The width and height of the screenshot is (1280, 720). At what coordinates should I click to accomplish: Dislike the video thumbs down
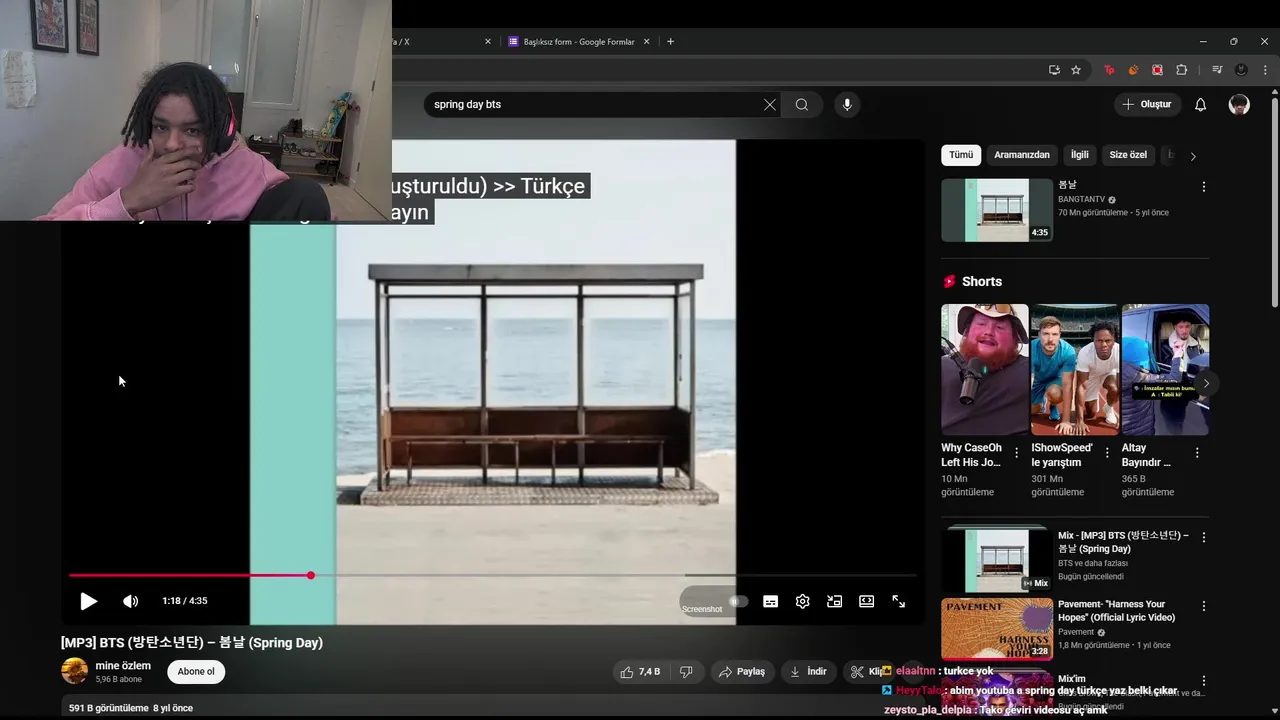click(686, 672)
